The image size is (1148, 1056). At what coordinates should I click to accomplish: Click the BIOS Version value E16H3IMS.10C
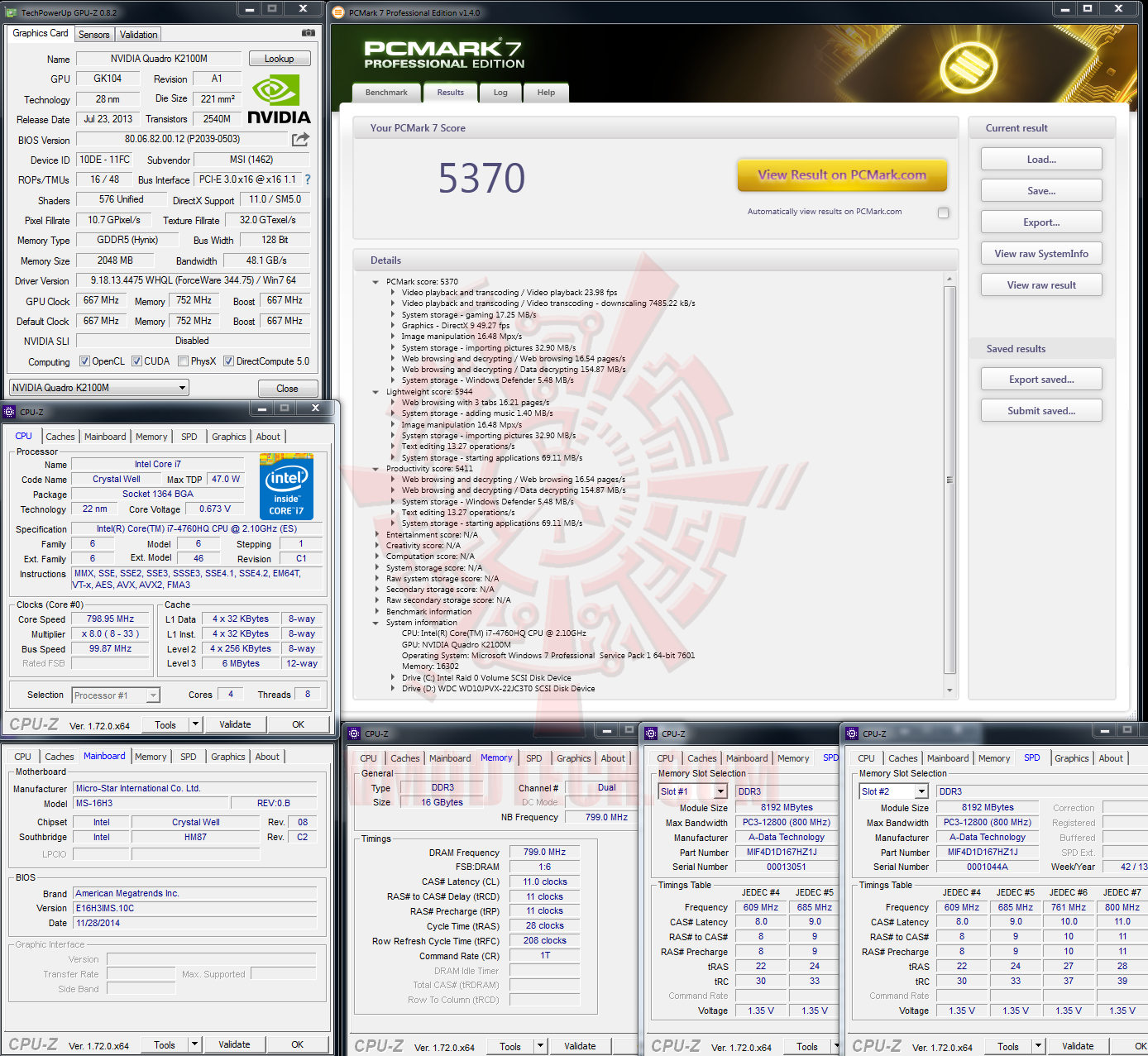[195, 908]
